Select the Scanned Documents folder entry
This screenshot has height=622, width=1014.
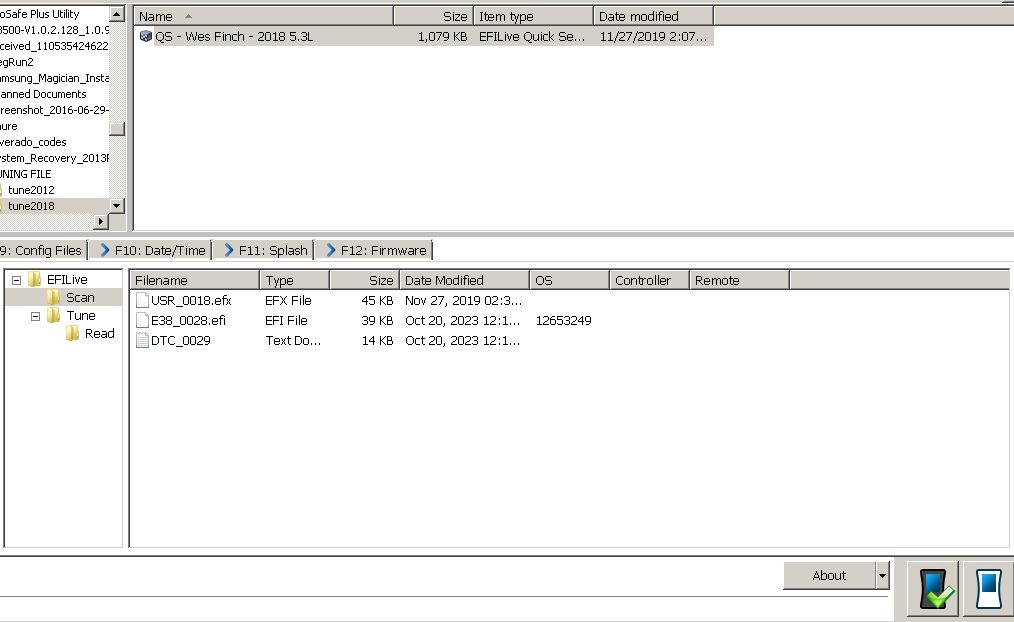pyautogui.click(x=43, y=94)
